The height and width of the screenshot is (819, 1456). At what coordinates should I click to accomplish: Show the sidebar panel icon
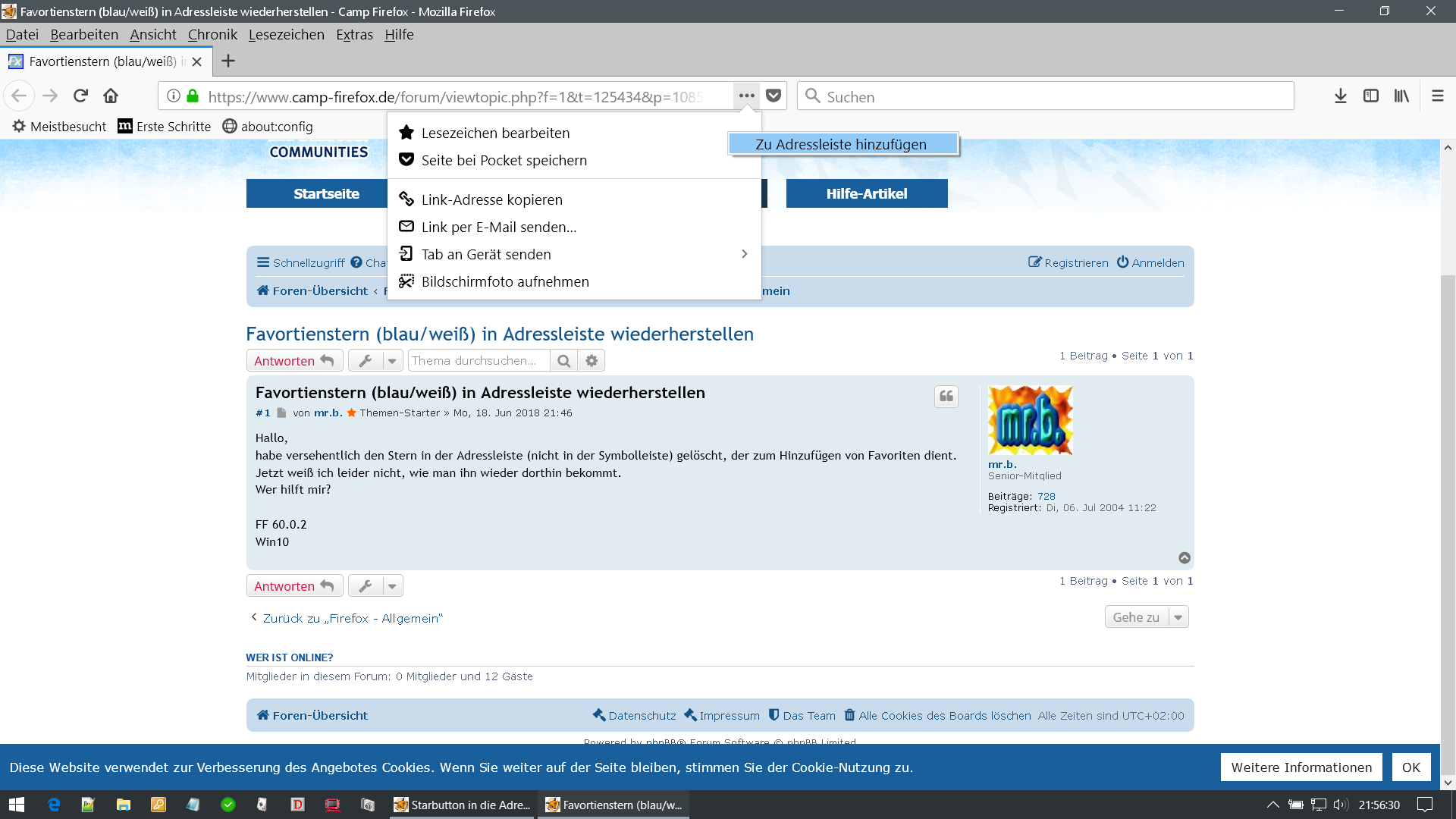tap(1370, 96)
